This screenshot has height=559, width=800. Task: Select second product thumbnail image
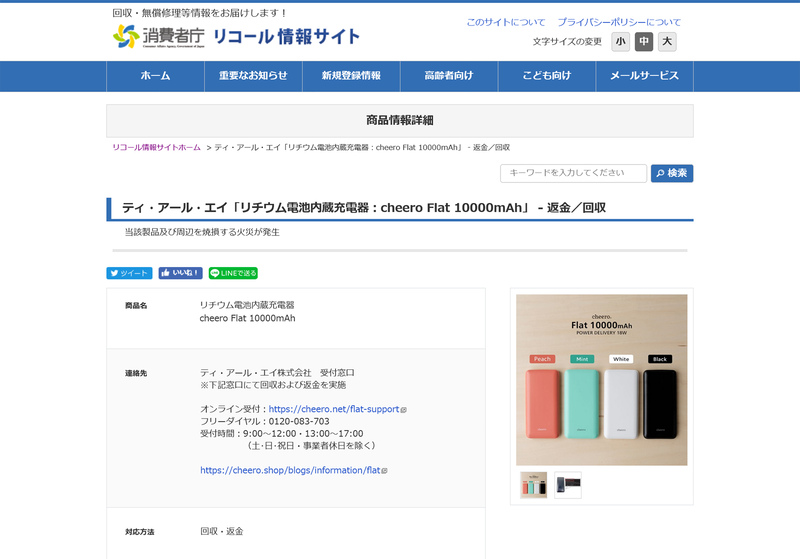(568, 485)
